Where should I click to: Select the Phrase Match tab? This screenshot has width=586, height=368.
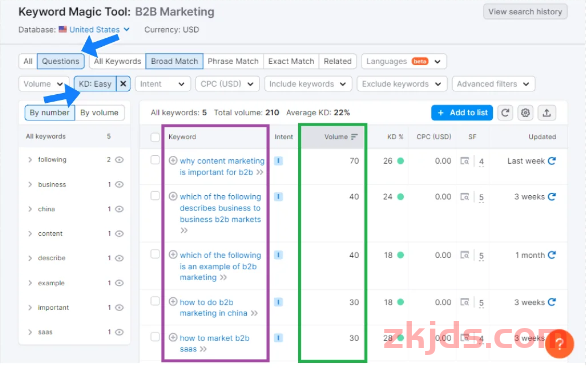(x=233, y=61)
